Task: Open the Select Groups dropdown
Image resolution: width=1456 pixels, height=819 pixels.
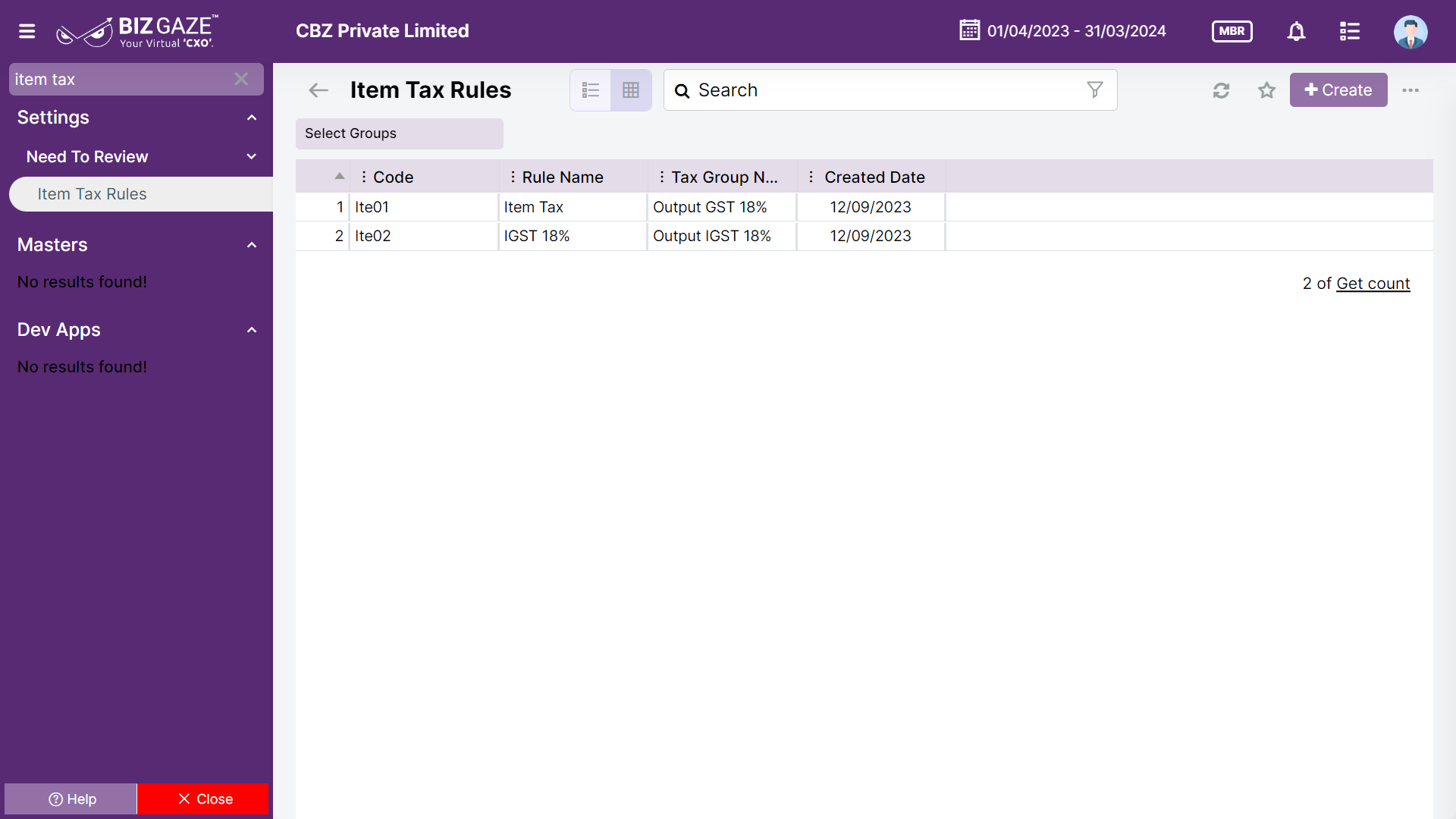Action: tap(400, 133)
